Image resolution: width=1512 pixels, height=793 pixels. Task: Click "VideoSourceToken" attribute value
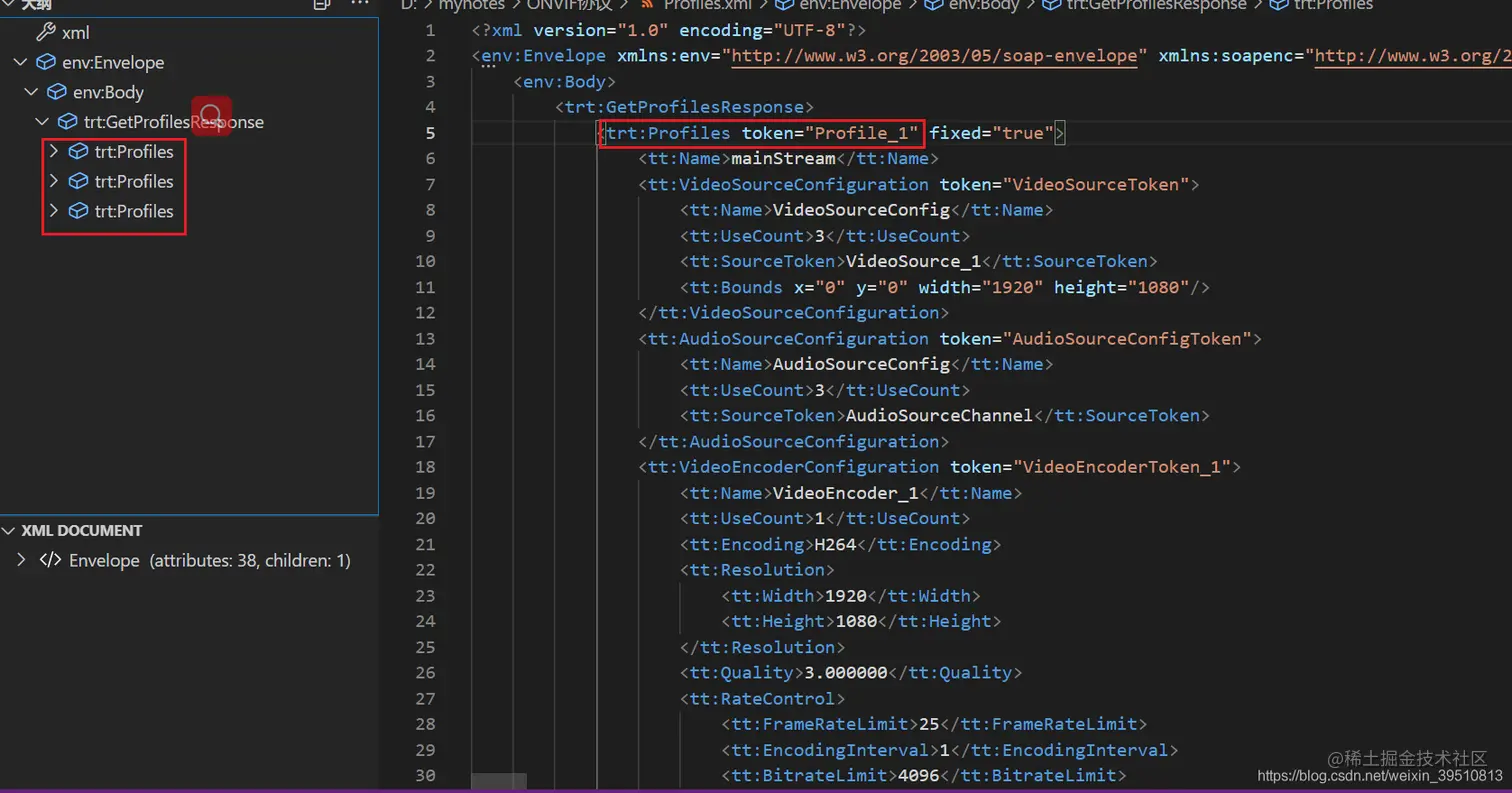[1094, 185]
